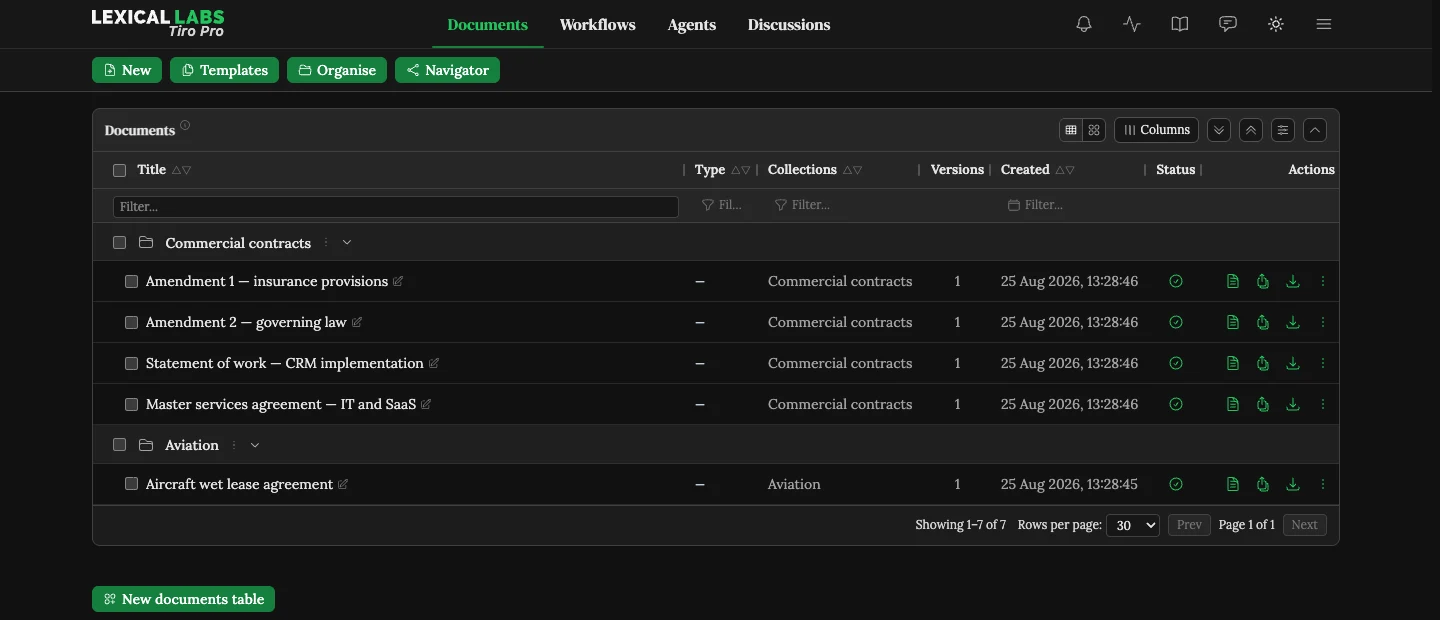Image resolution: width=1440 pixels, height=620 pixels.
Task: Open three-dot options for Commercial contracts group
Action: [x=326, y=243]
